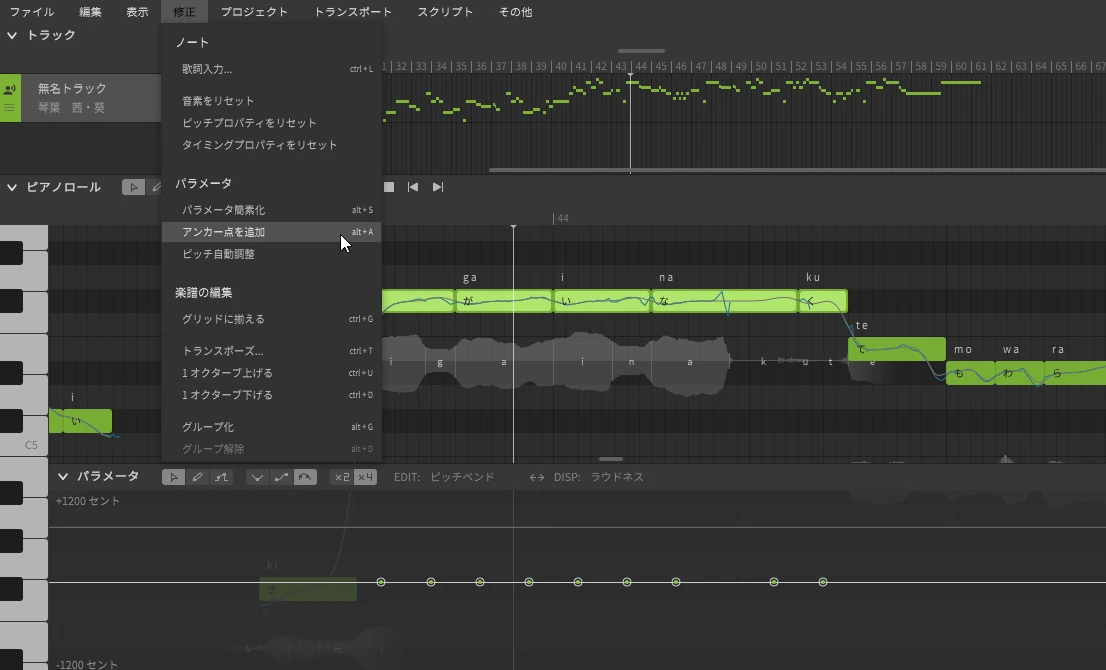Select the も note in piano roll
Image resolution: width=1106 pixels, height=670 pixels.
coord(971,373)
